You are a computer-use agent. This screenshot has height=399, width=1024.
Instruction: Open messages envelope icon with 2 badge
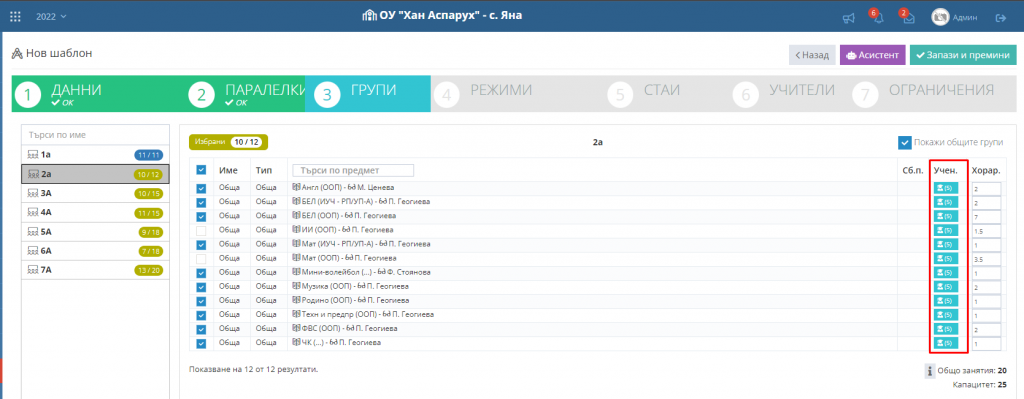pos(908,18)
